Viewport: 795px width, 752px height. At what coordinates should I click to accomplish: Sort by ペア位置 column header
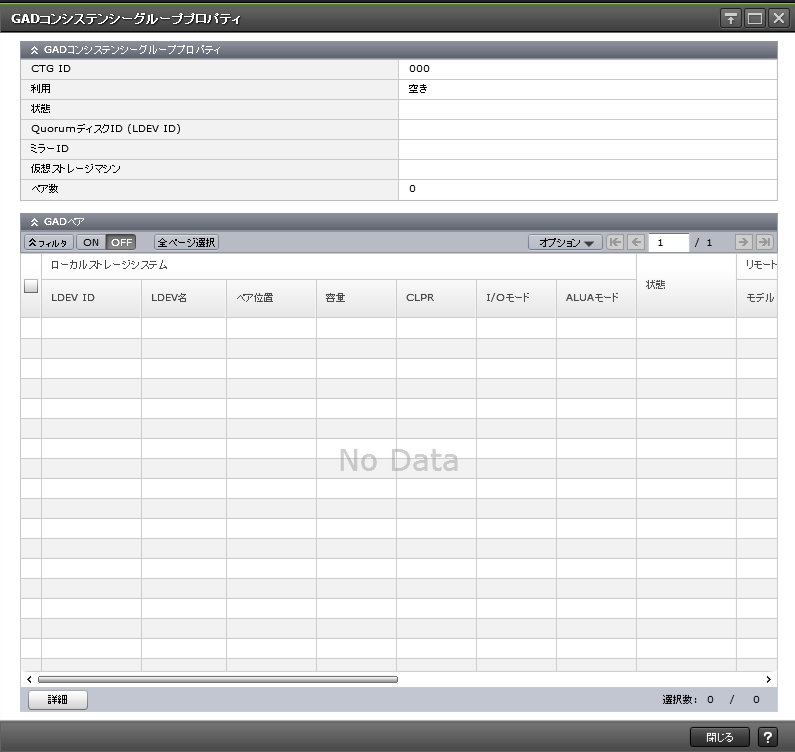[x=271, y=298]
